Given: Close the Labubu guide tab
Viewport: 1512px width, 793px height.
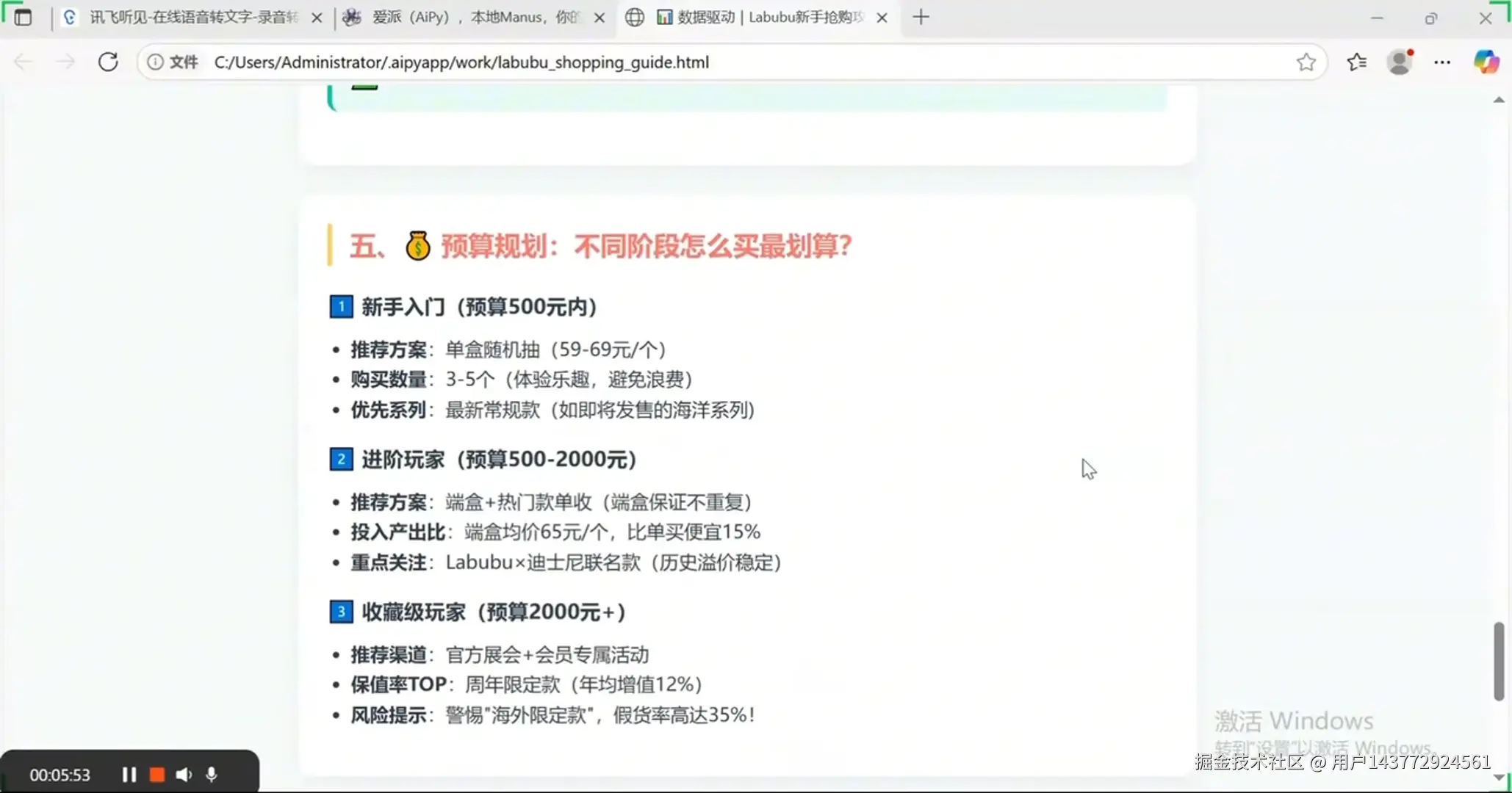Looking at the screenshot, I should [x=882, y=18].
